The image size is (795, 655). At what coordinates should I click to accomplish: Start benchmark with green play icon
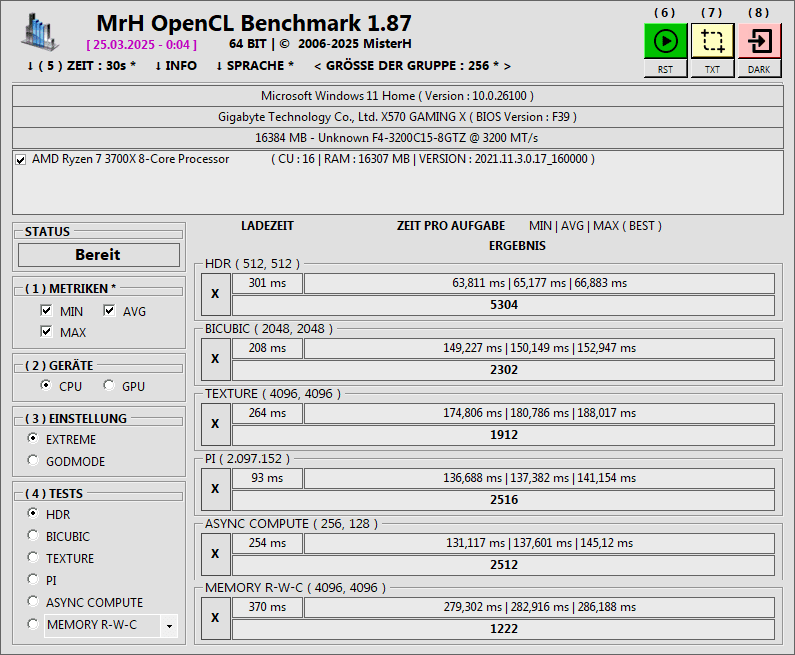(665, 41)
